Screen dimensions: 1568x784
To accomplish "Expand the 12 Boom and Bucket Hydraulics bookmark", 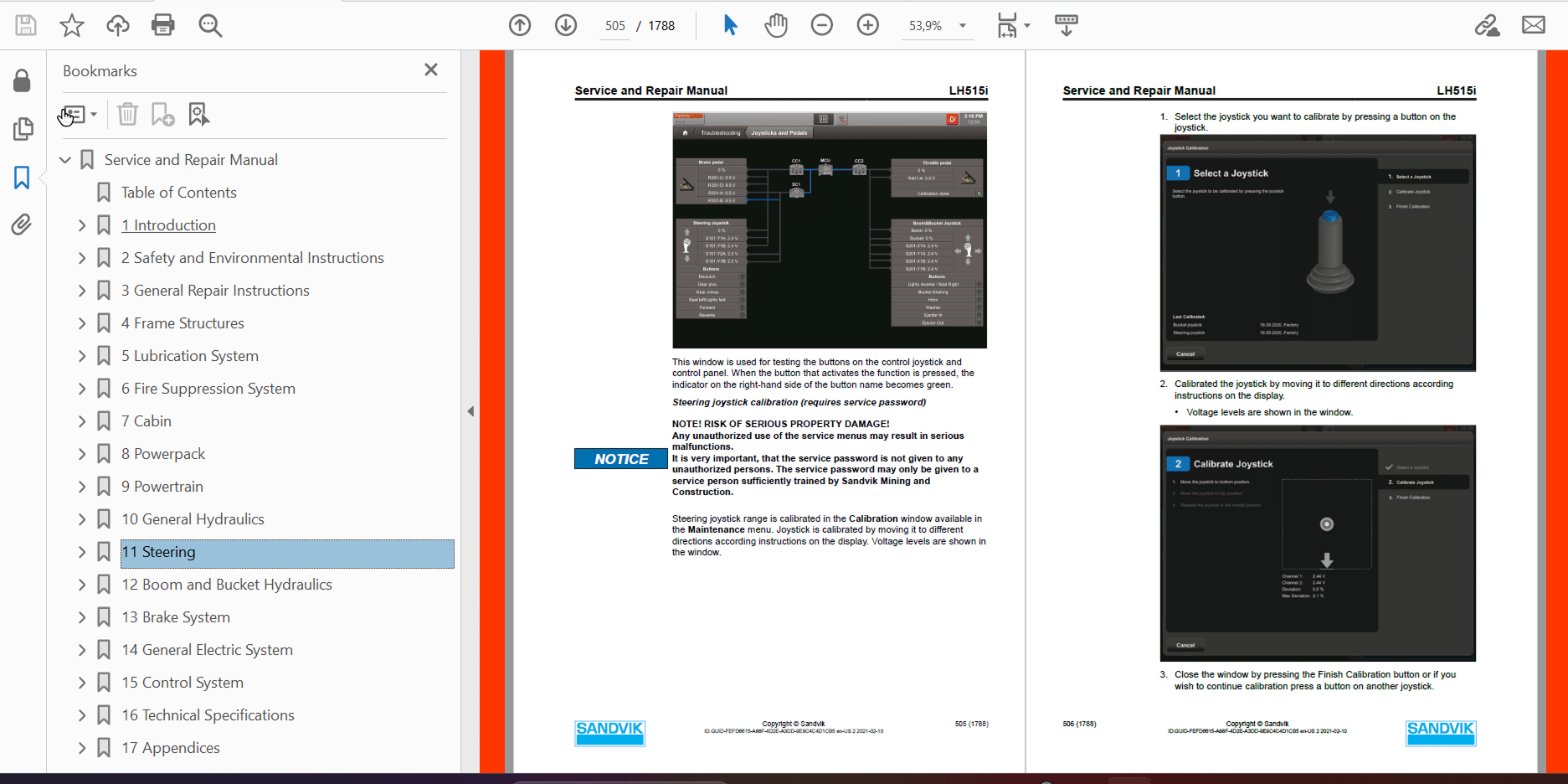I will coord(82,585).
